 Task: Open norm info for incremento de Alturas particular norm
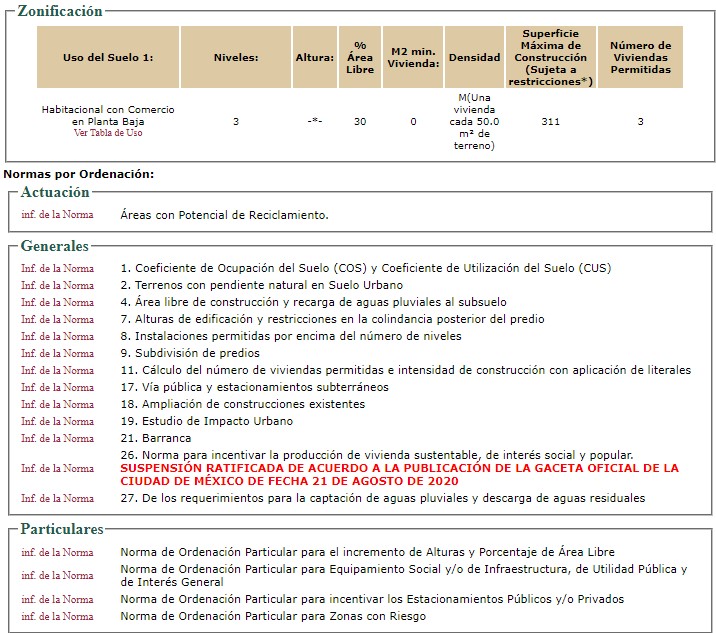57,553
